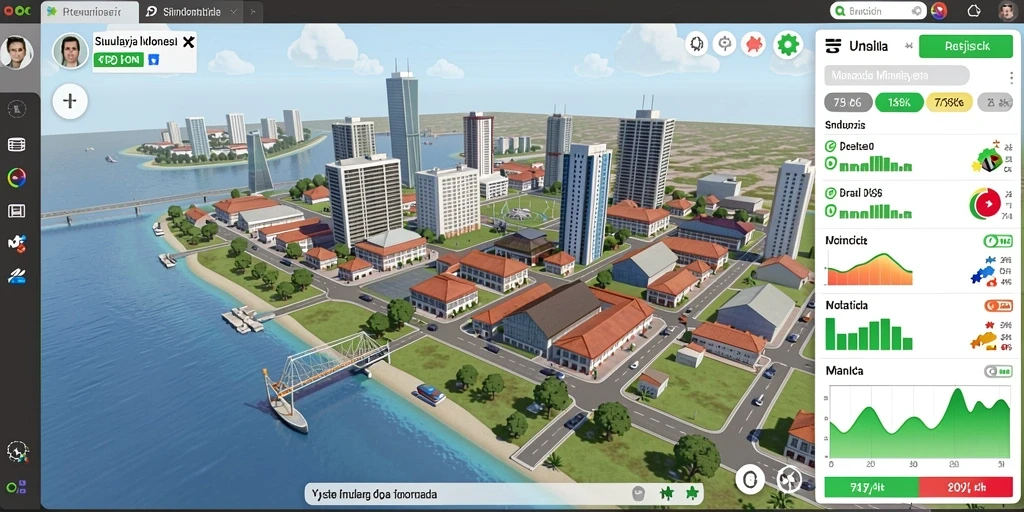1024x512 pixels.
Task: Click the red piggy bank icon
Action: (754, 44)
